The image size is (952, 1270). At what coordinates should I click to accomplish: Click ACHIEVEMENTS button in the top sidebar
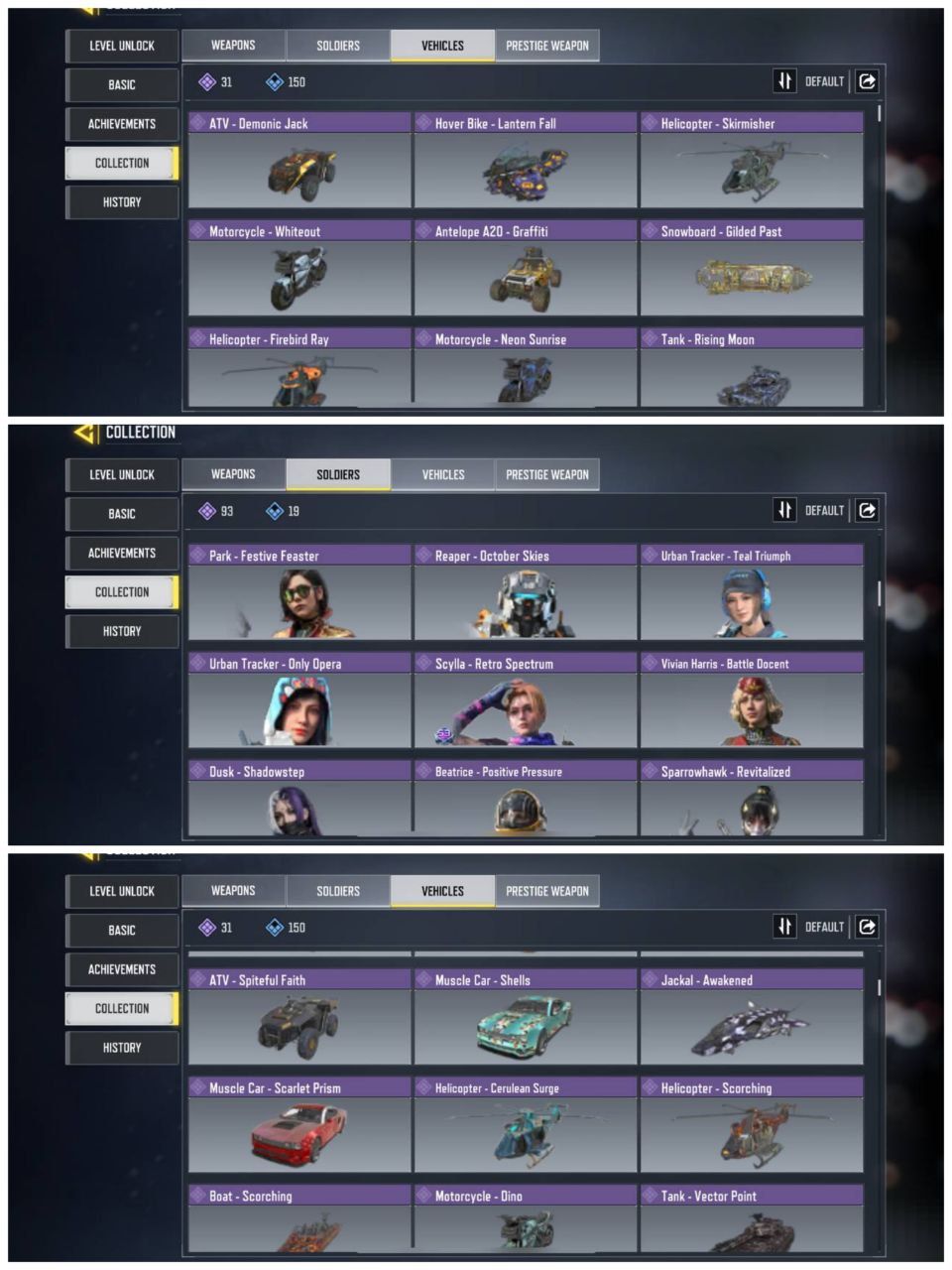tap(122, 124)
